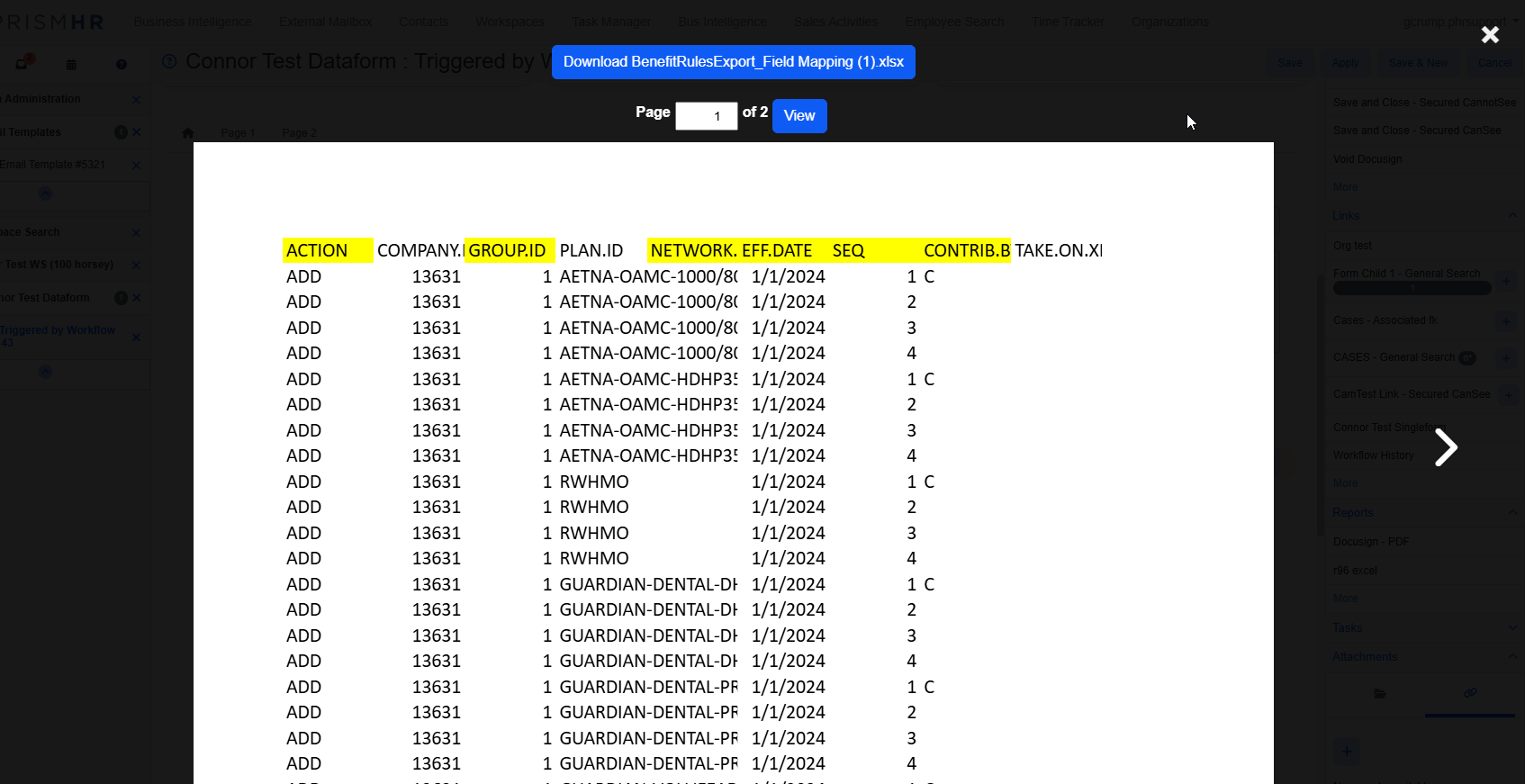
Task: Close the Triggered by Workflow item
Action: point(137,338)
